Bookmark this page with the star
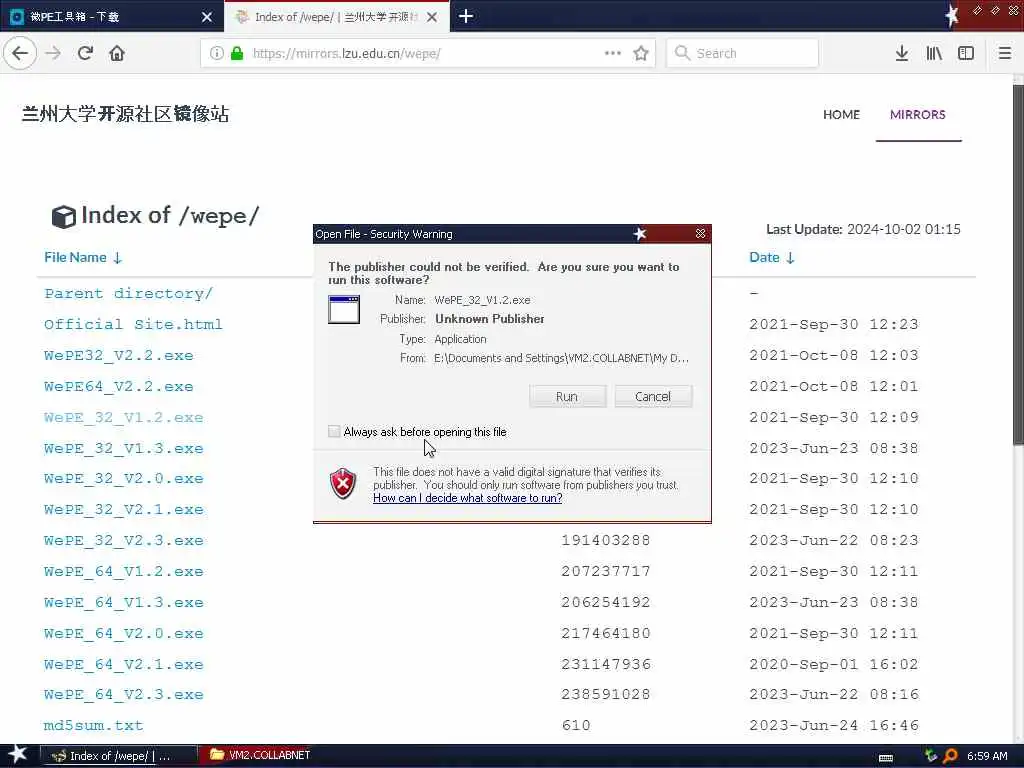This screenshot has height=768, width=1024. click(641, 53)
